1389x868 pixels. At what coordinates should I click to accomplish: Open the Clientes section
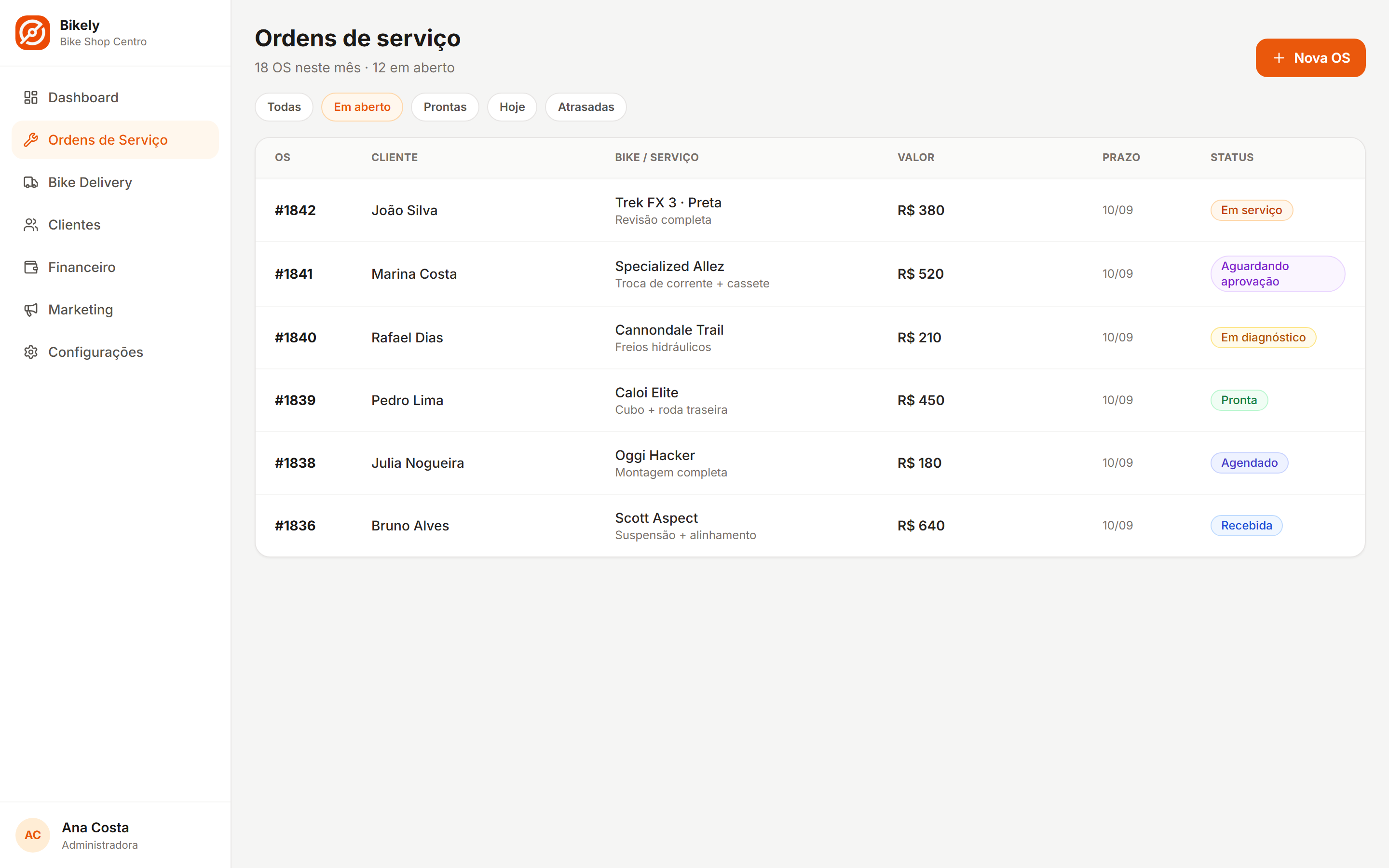point(115,225)
